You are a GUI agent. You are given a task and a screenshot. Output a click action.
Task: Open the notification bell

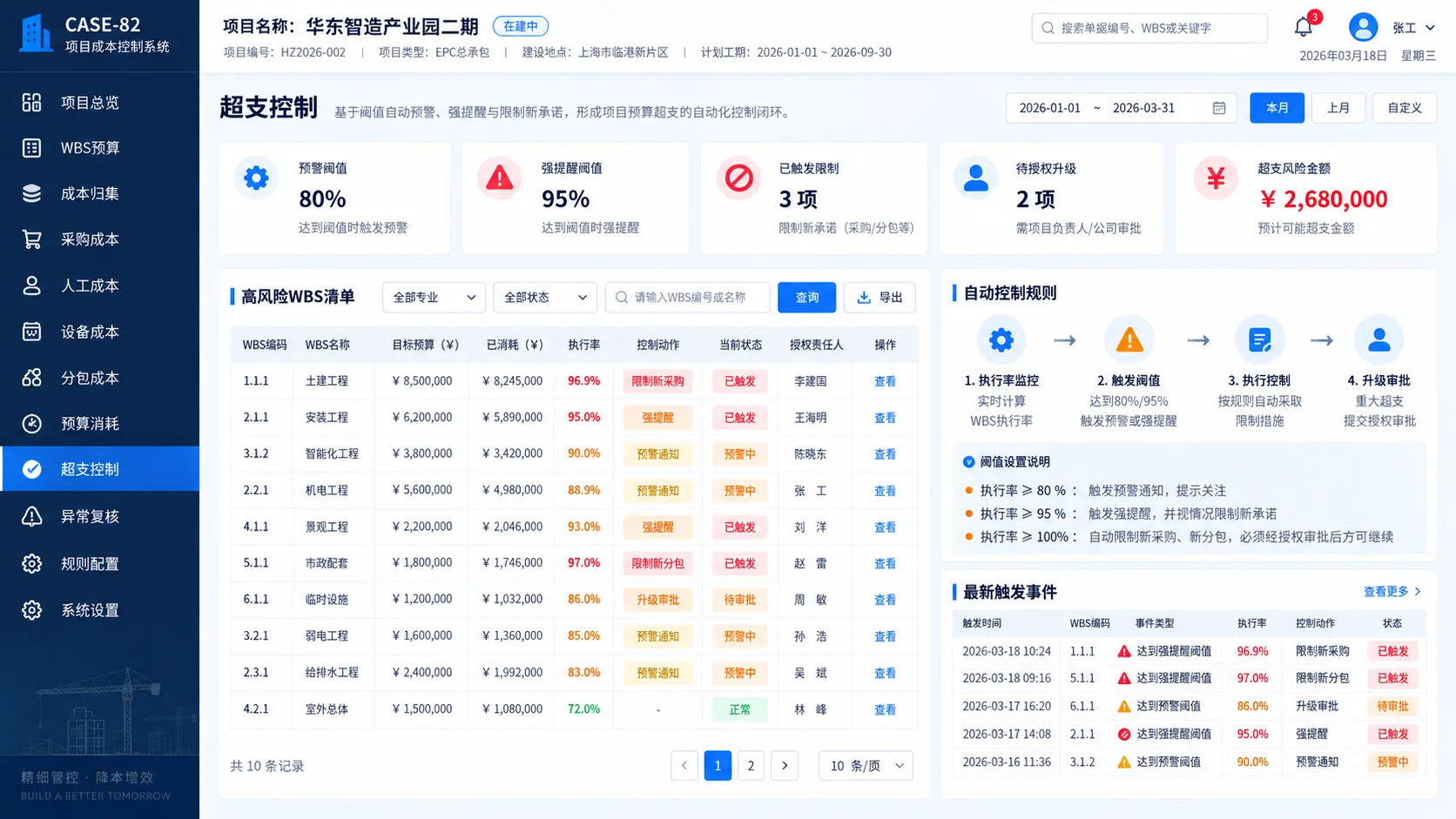(1304, 27)
